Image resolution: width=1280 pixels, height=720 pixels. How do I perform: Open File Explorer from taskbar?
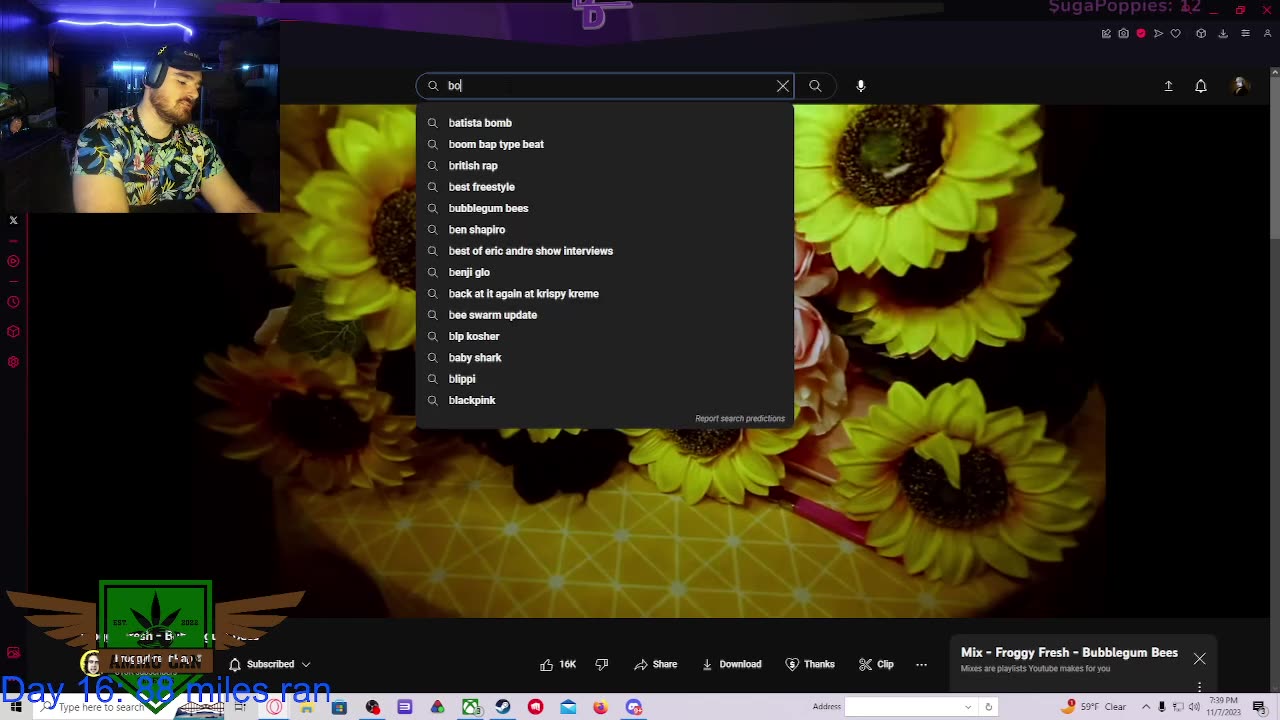click(307, 707)
